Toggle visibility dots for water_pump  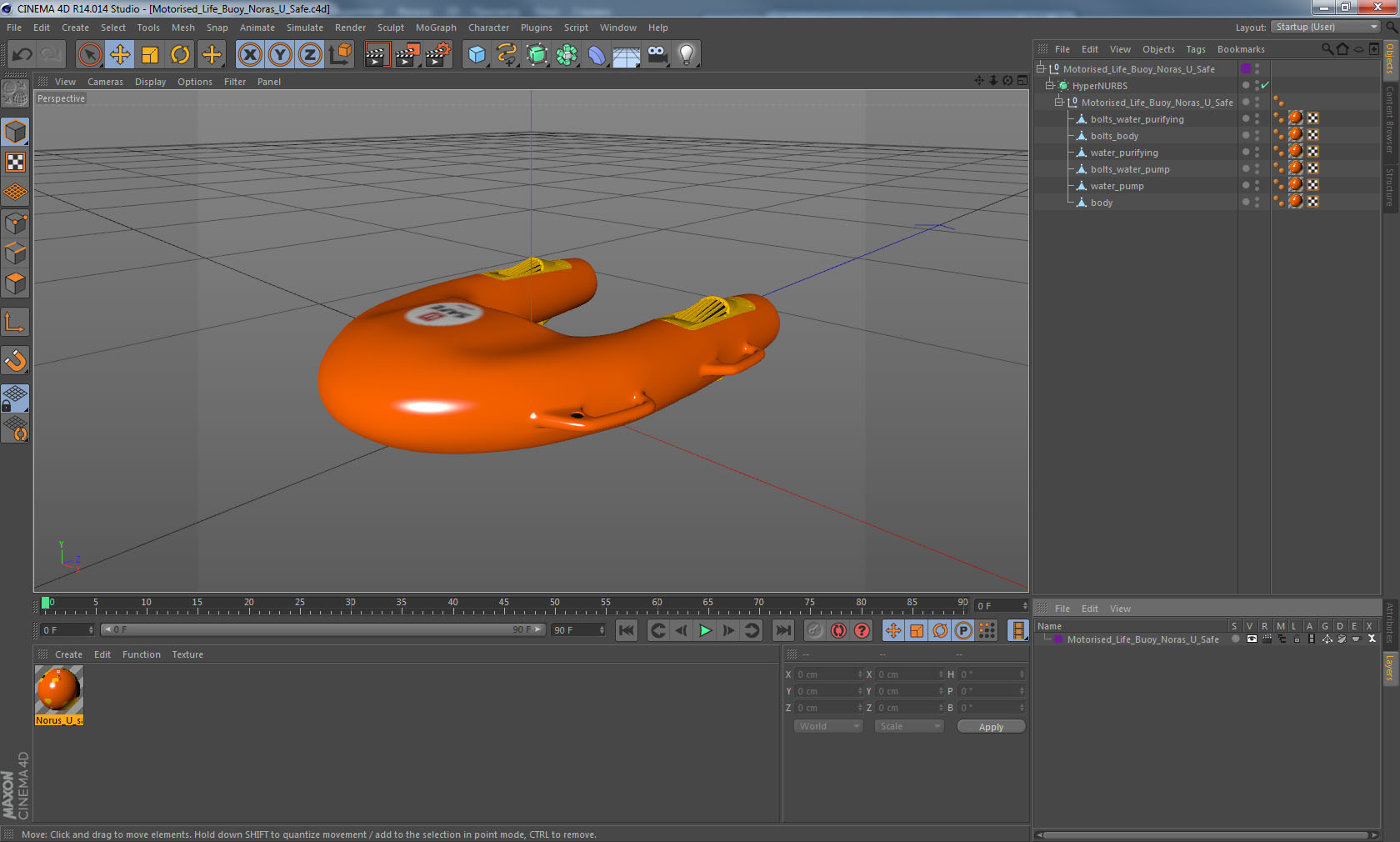pos(1257,186)
